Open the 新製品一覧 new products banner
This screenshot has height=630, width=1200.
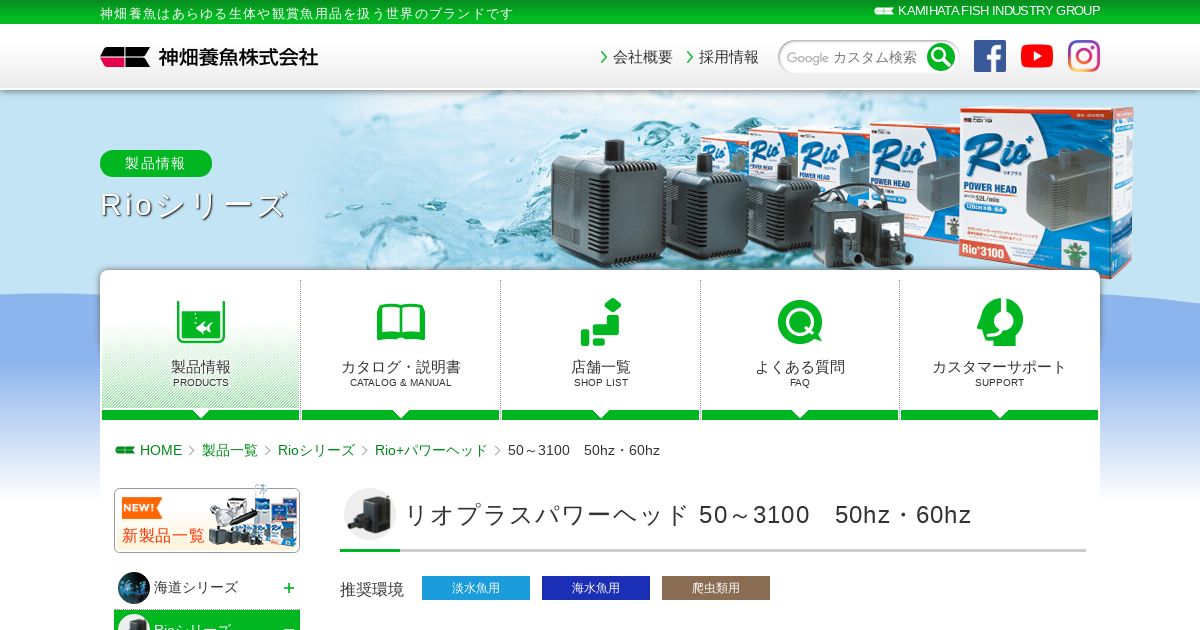pos(207,520)
